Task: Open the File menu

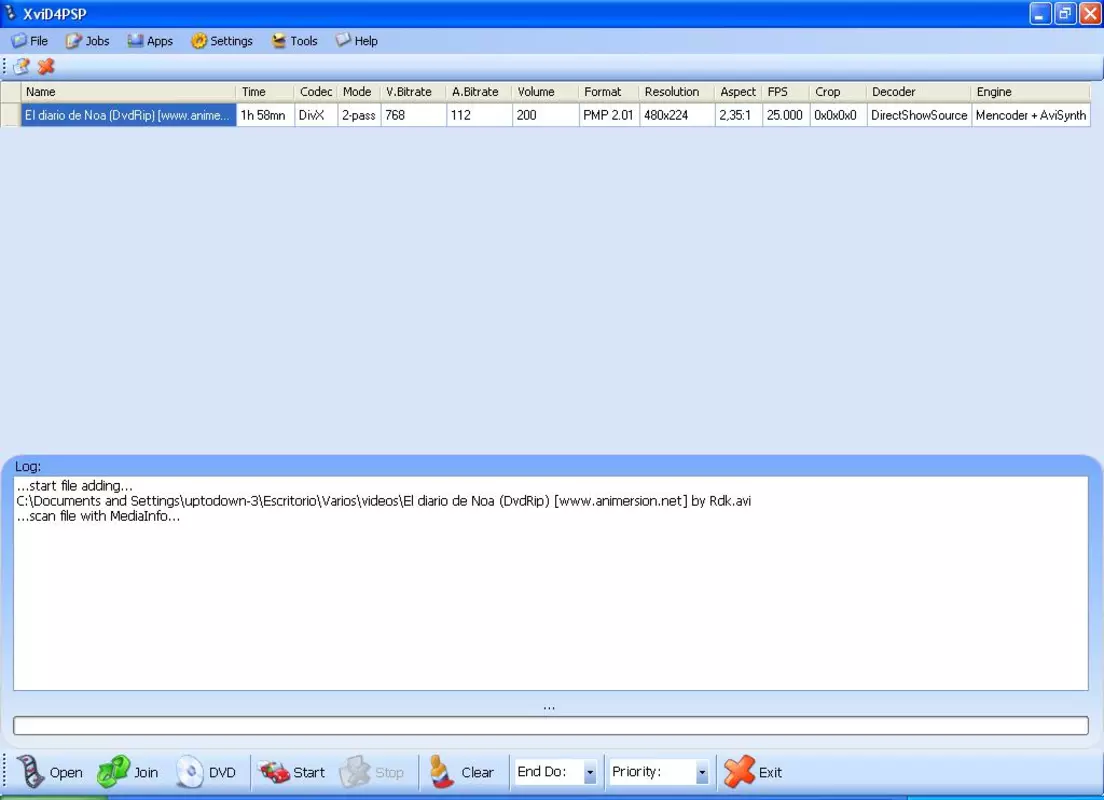Action: pos(30,41)
